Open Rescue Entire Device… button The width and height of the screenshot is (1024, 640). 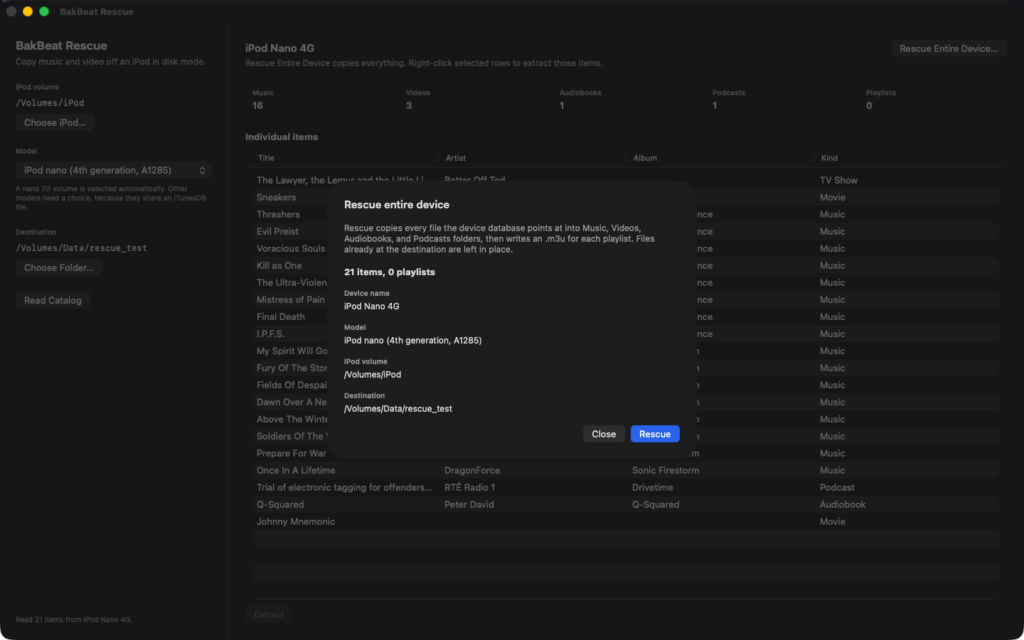click(948, 48)
